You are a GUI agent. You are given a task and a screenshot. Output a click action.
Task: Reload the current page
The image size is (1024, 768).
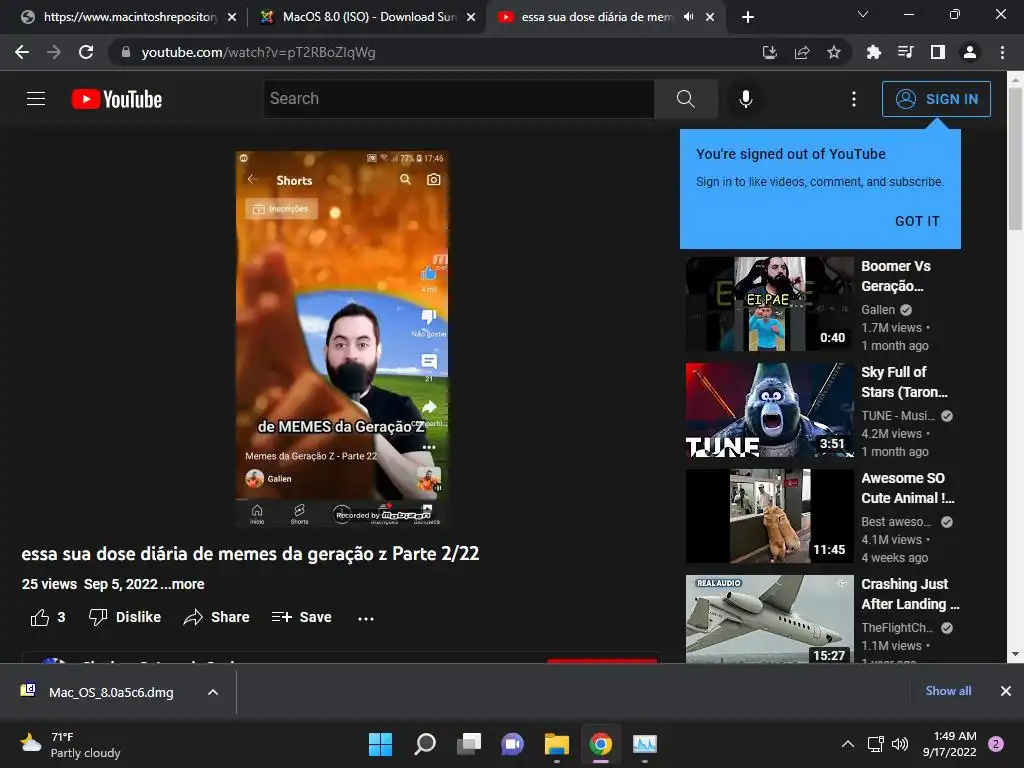[86, 52]
